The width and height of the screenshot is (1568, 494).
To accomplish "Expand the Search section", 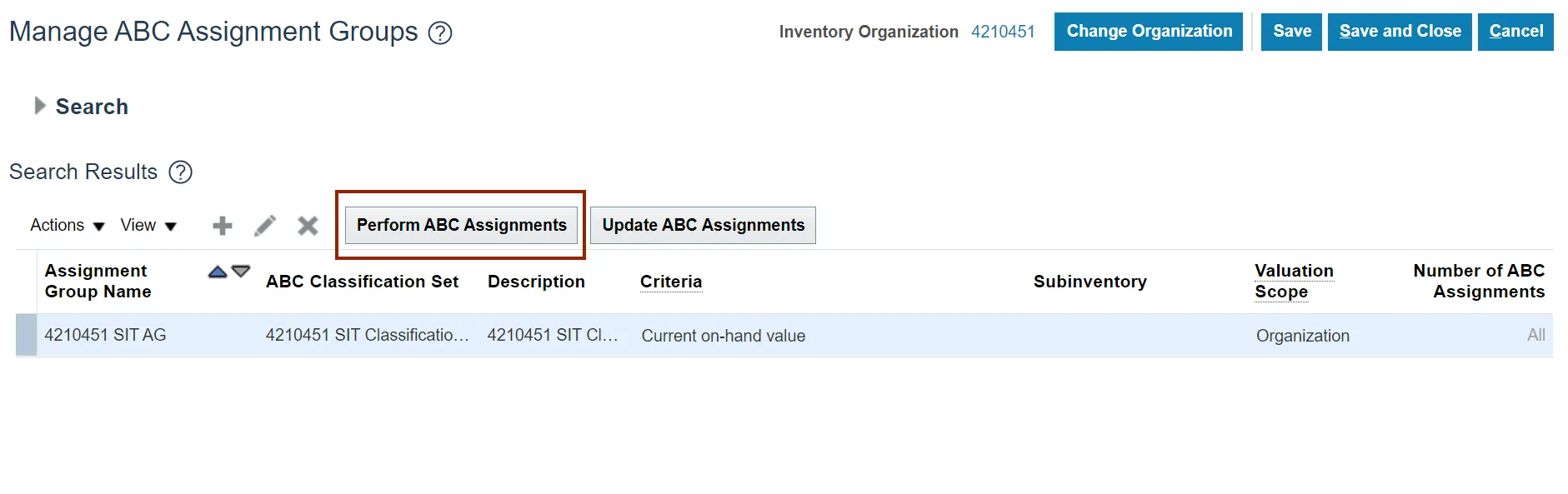I will pyautogui.click(x=39, y=106).
